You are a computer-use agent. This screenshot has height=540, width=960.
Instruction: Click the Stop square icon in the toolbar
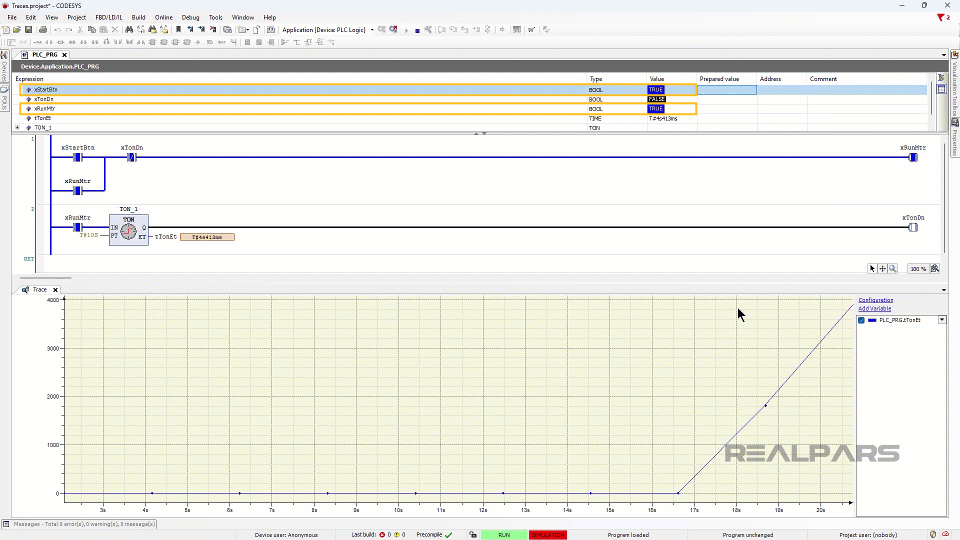click(418, 30)
